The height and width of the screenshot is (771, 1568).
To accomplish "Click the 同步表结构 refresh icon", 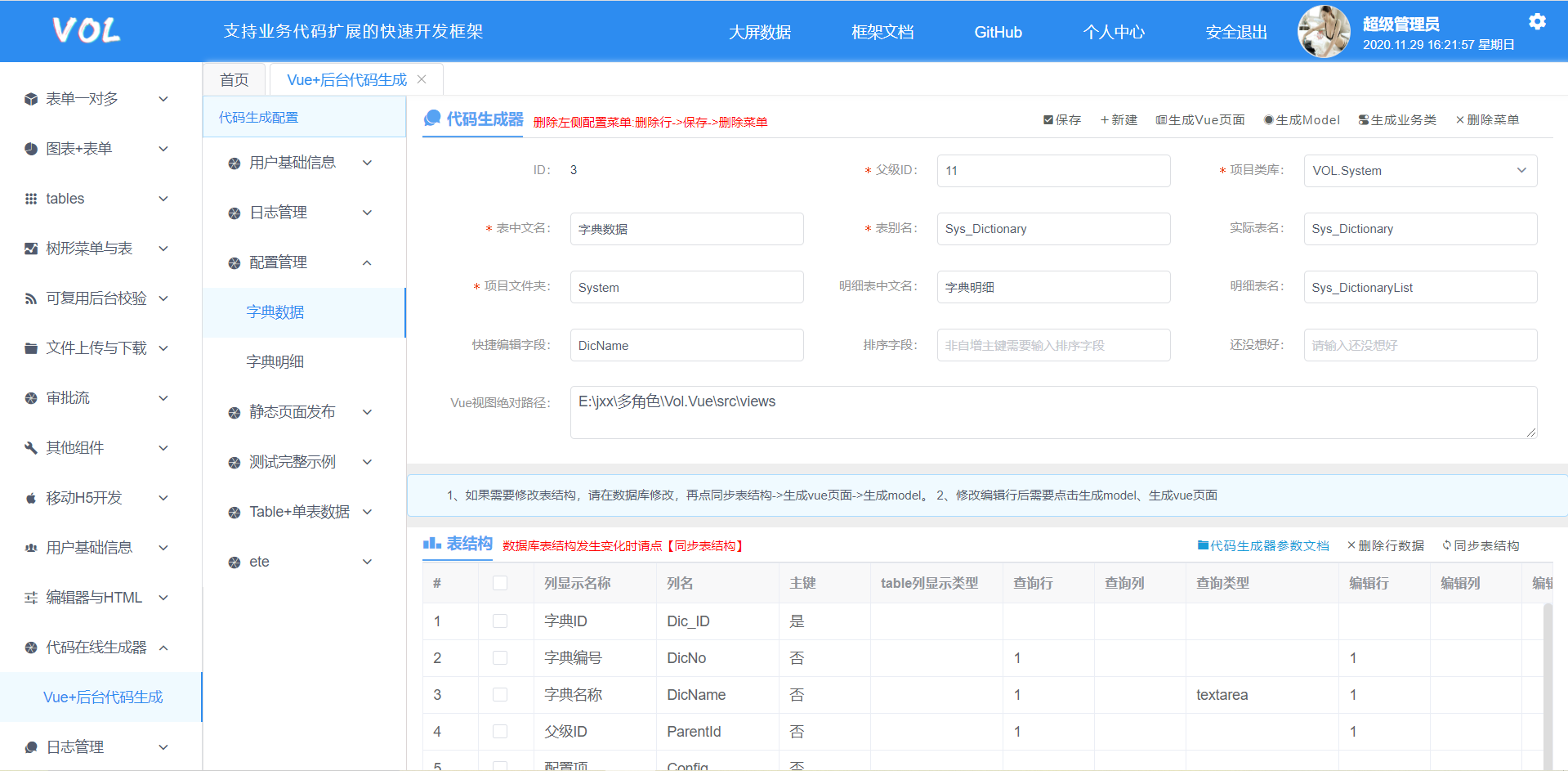I will point(1446,545).
